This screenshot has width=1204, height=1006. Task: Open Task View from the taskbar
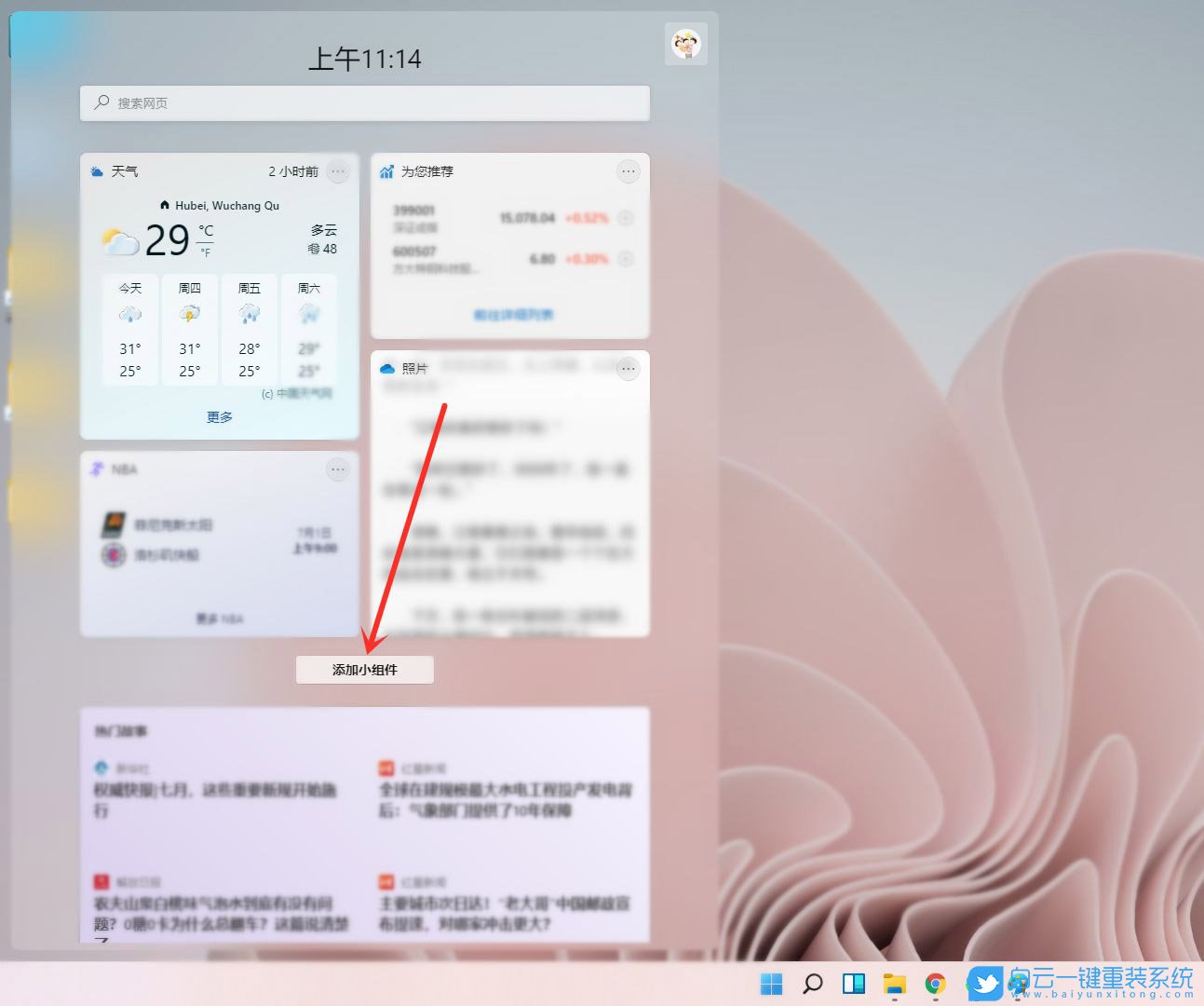853,983
